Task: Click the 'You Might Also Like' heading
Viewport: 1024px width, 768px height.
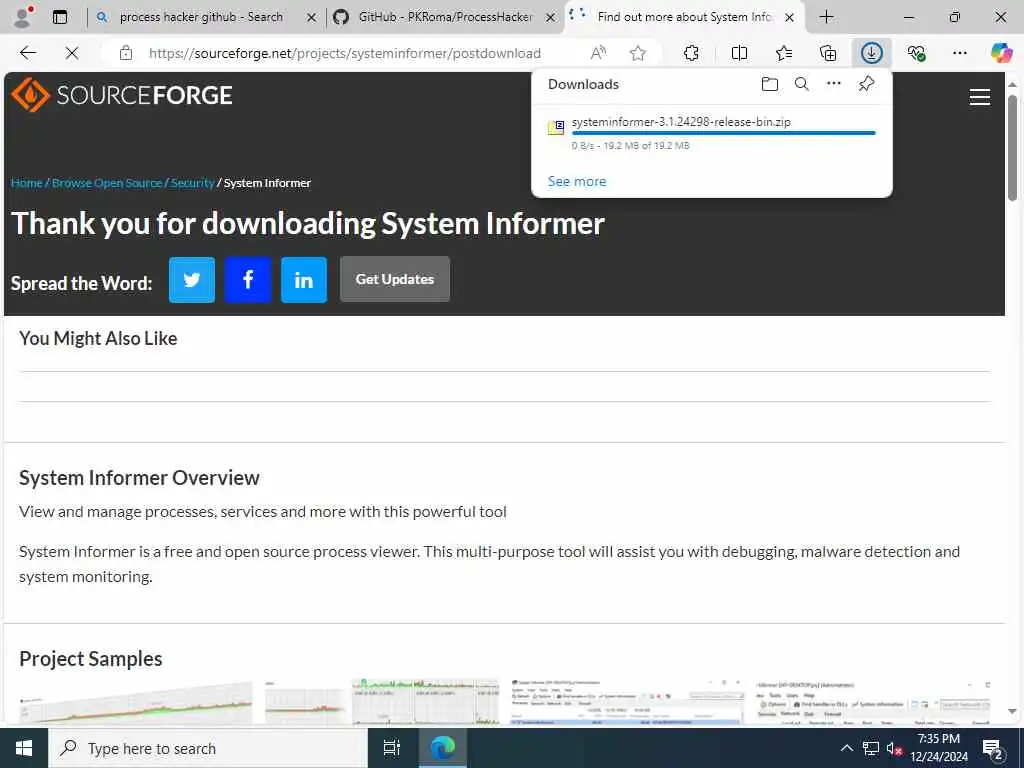Action: click(x=98, y=338)
